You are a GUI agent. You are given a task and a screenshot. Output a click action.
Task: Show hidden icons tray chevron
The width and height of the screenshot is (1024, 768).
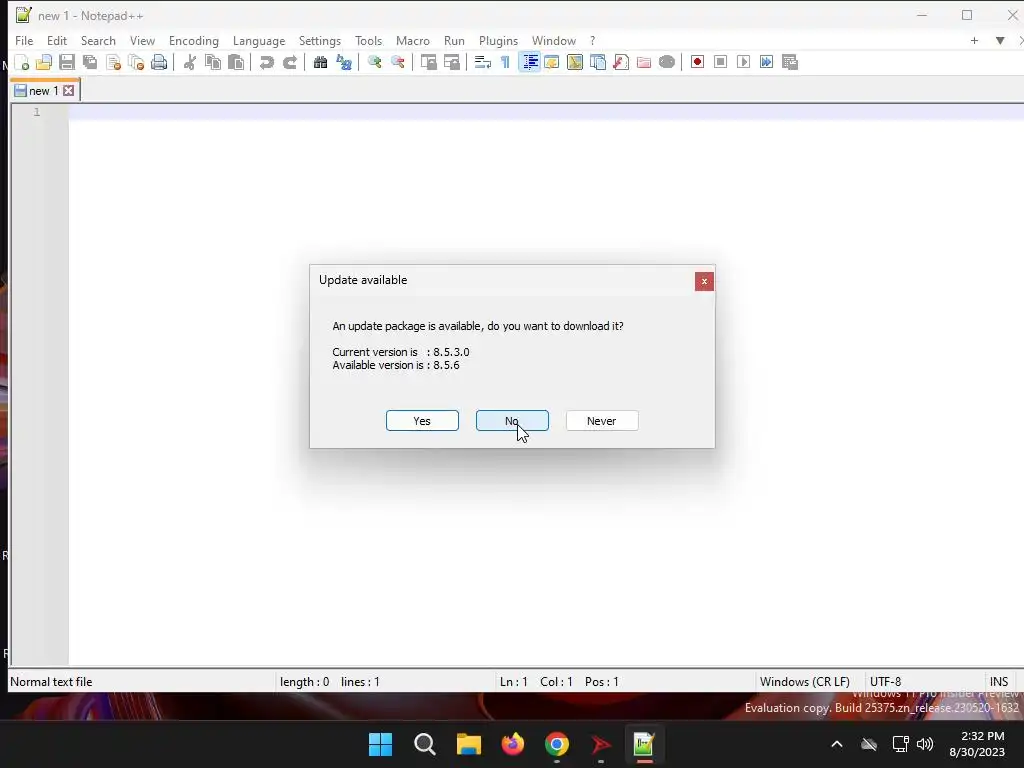tap(837, 744)
